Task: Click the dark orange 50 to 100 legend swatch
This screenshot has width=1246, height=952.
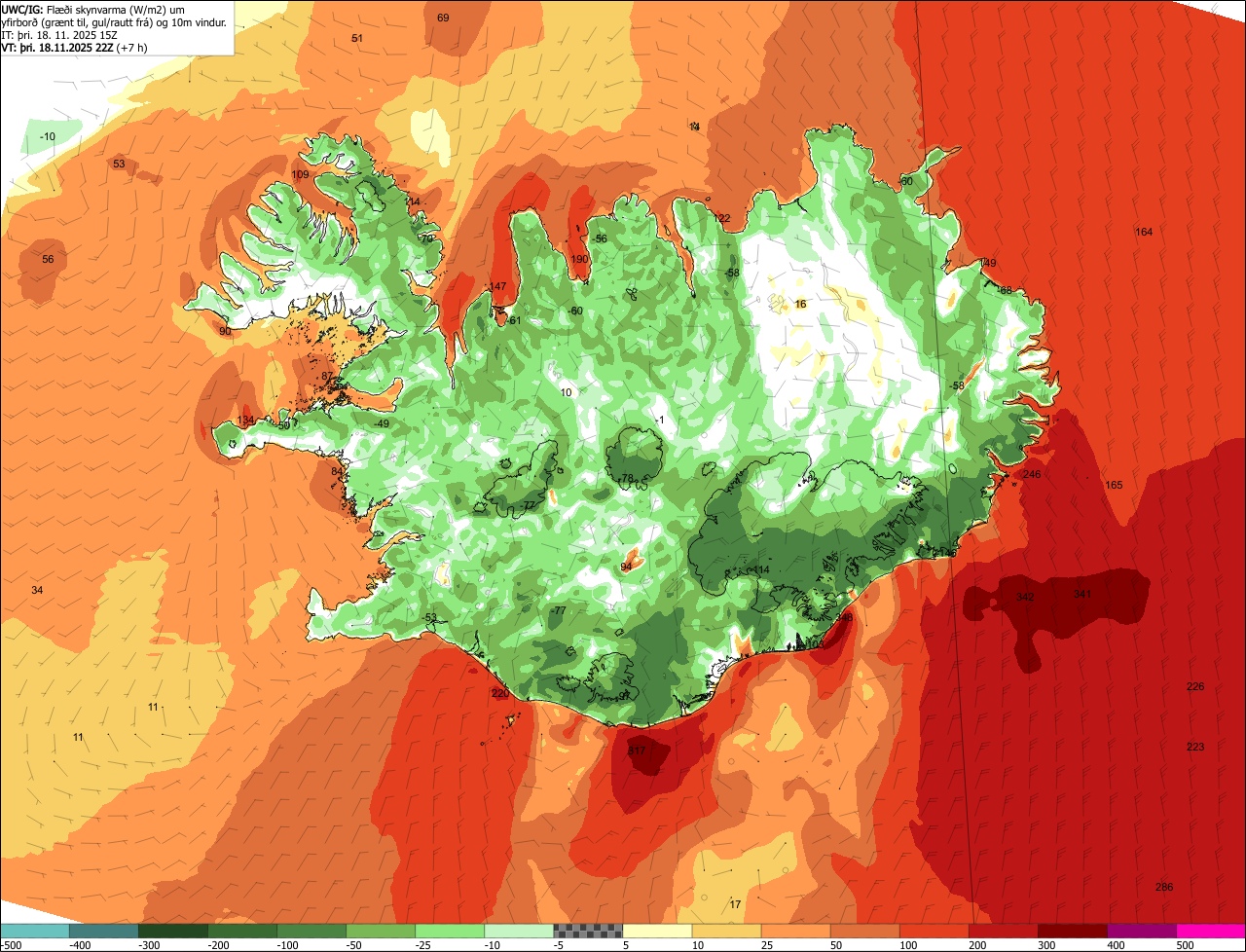Action: pyautogui.click(x=863, y=931)
